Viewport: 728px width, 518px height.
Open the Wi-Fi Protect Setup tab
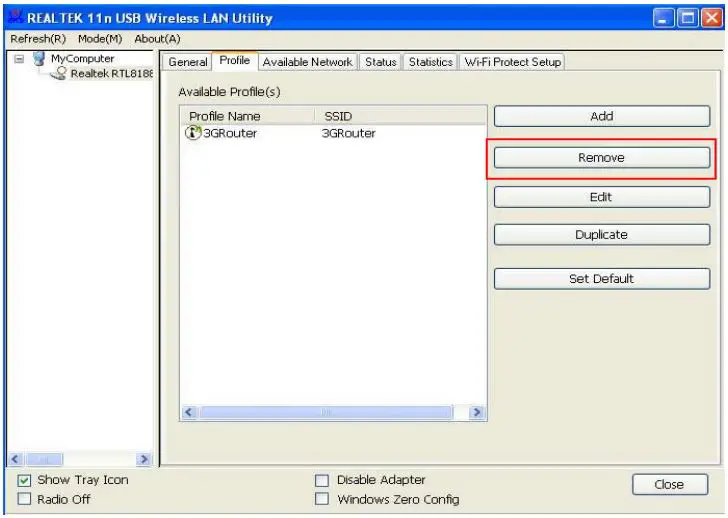coord(512,62)
